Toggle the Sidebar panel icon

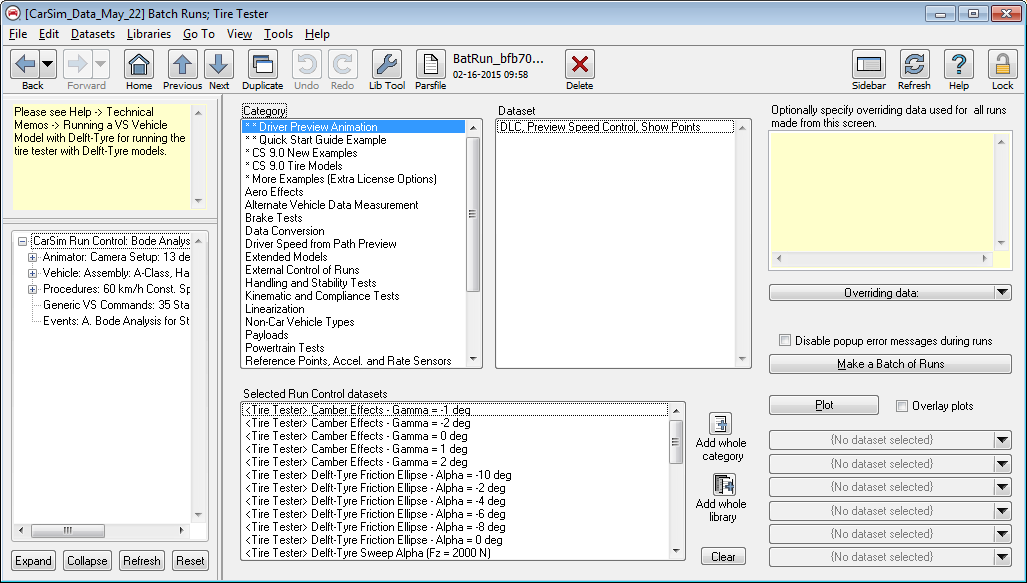pyautogui.click(x=868, y=64)
